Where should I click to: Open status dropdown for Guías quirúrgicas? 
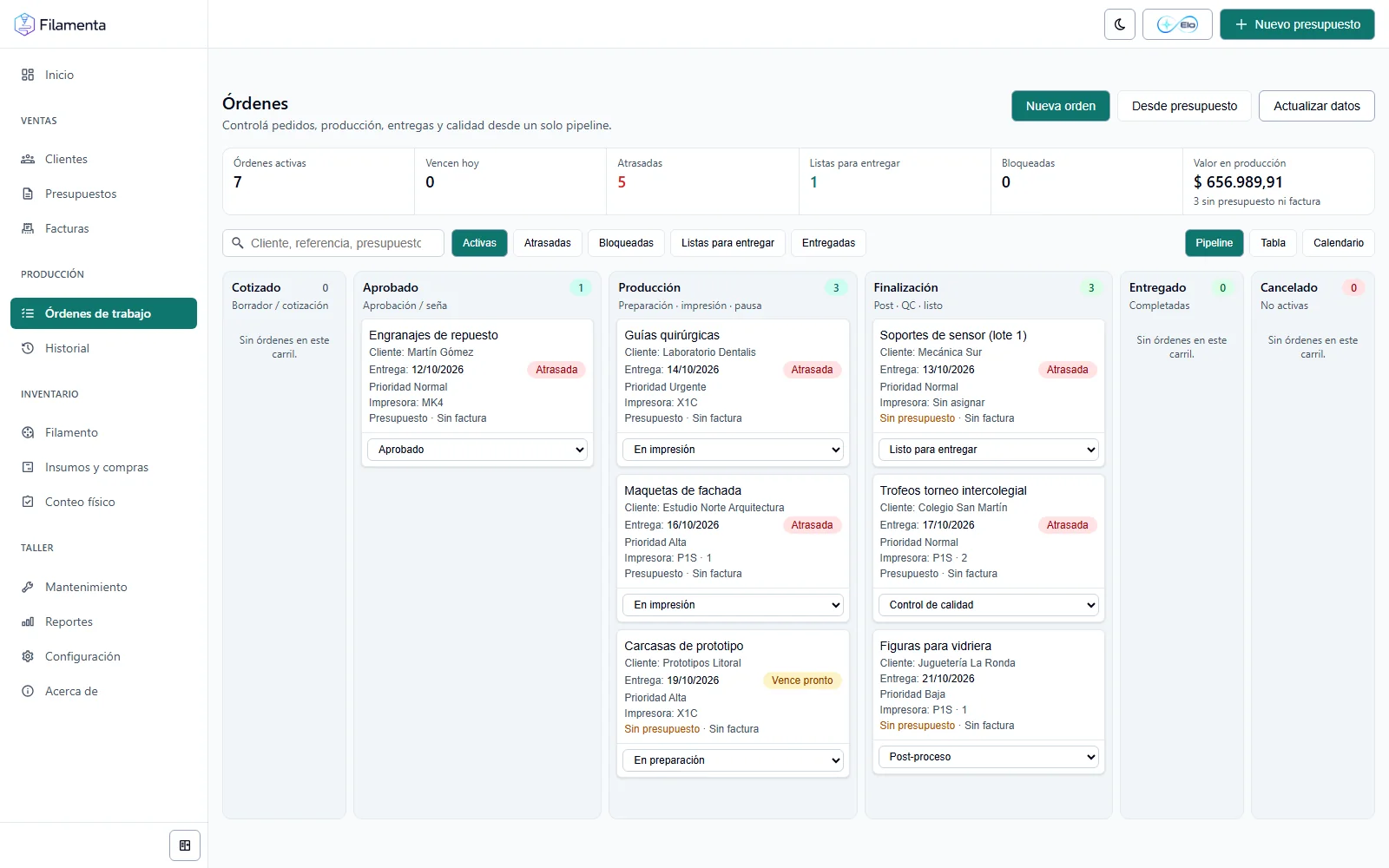coord(733,450)
